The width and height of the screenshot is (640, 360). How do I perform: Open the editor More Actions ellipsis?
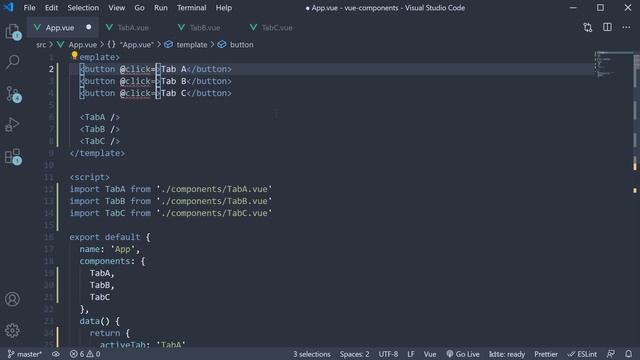point(626,27)
